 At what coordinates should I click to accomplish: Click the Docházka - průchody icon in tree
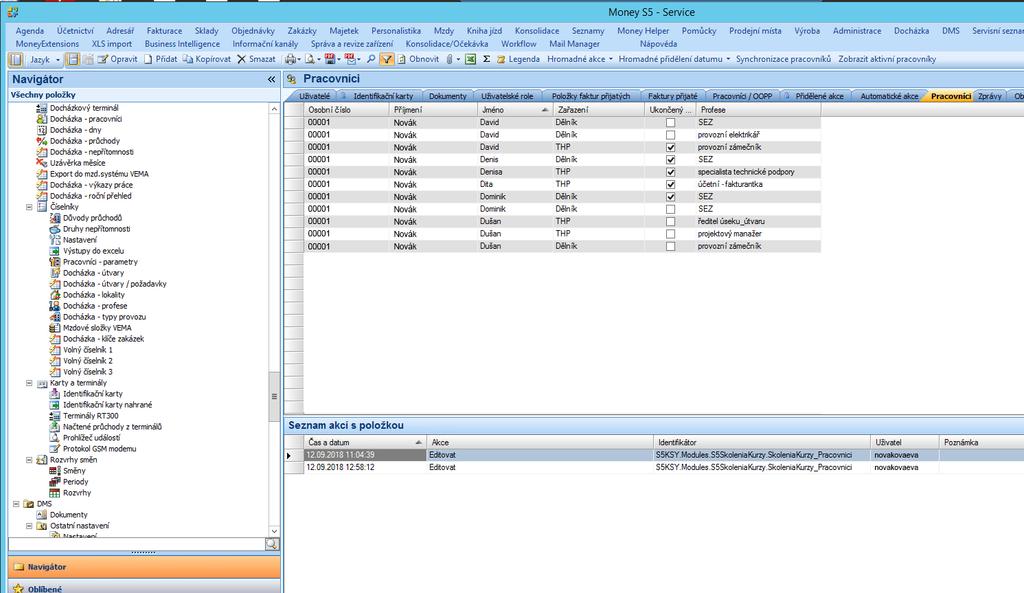(x=42, y=141)
